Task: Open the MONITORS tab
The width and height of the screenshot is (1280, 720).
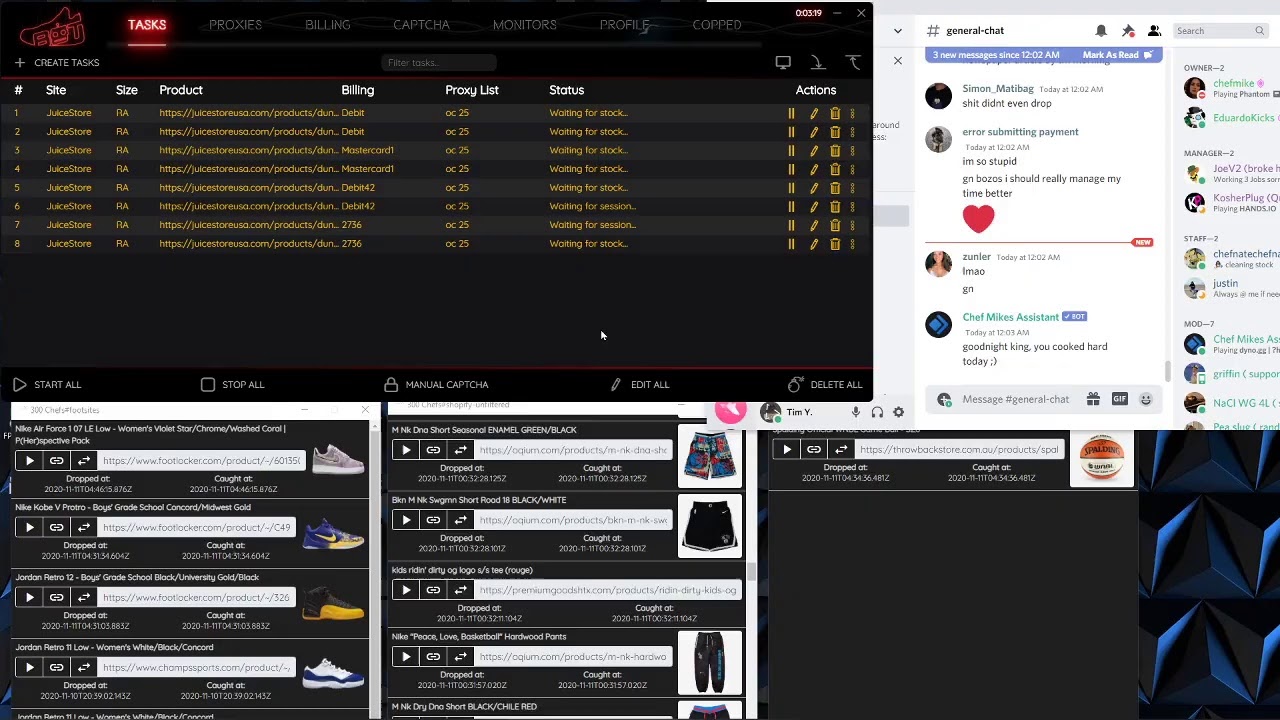Action: coord(524,25)
